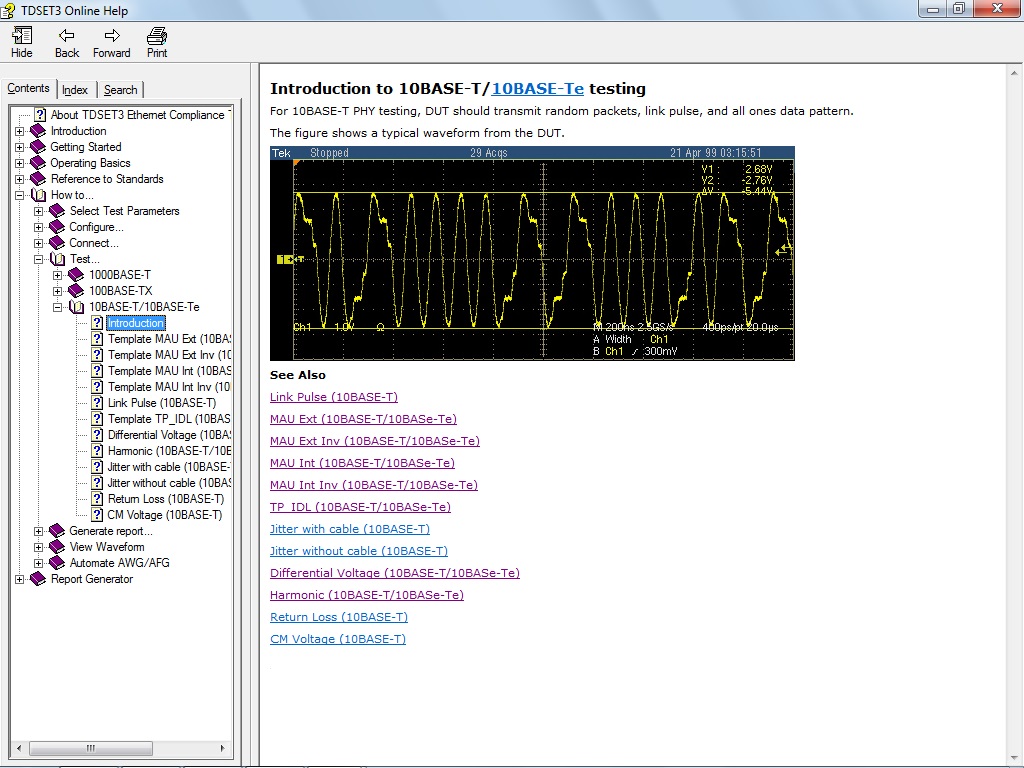Expand the Report Generator node
Viewport: 1024px width, 768px height.
pyautogui.click(x=20, y=579)
